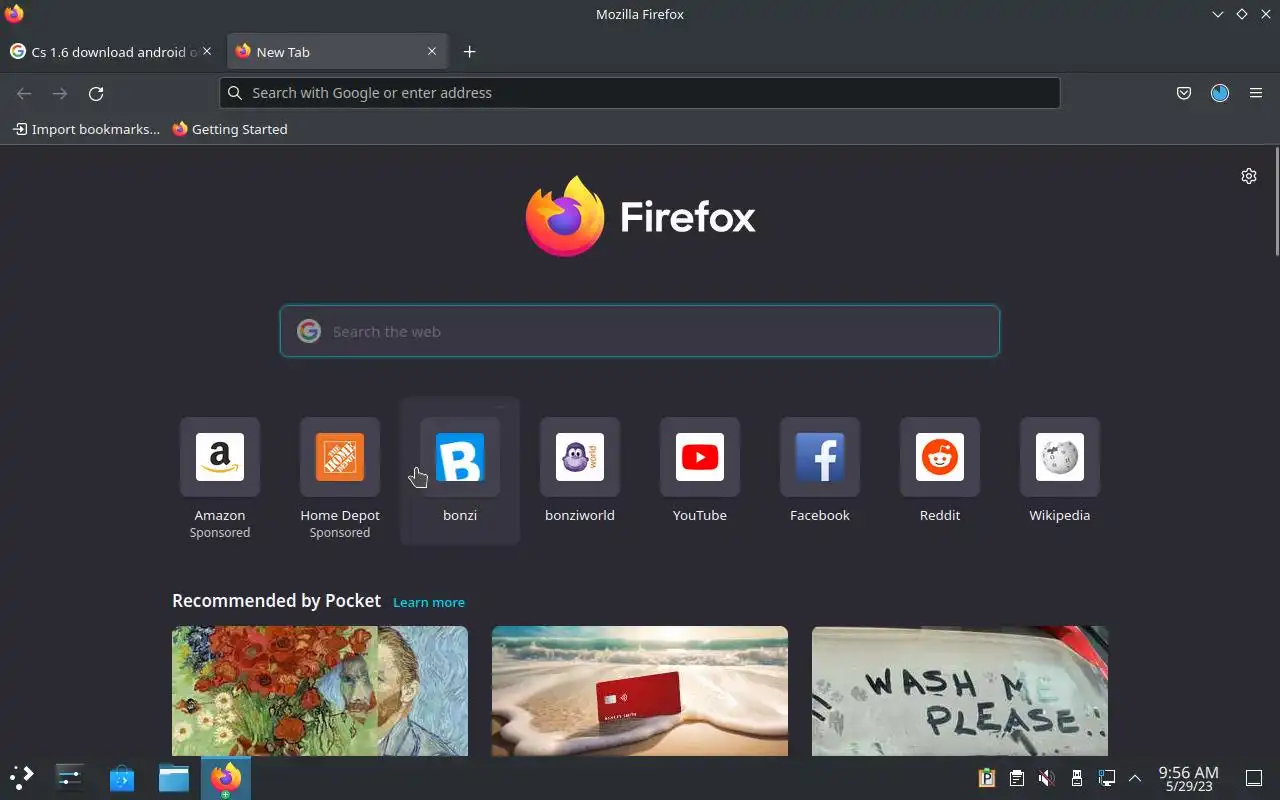Close the Cs 1.6 download tab

(207, 51)
